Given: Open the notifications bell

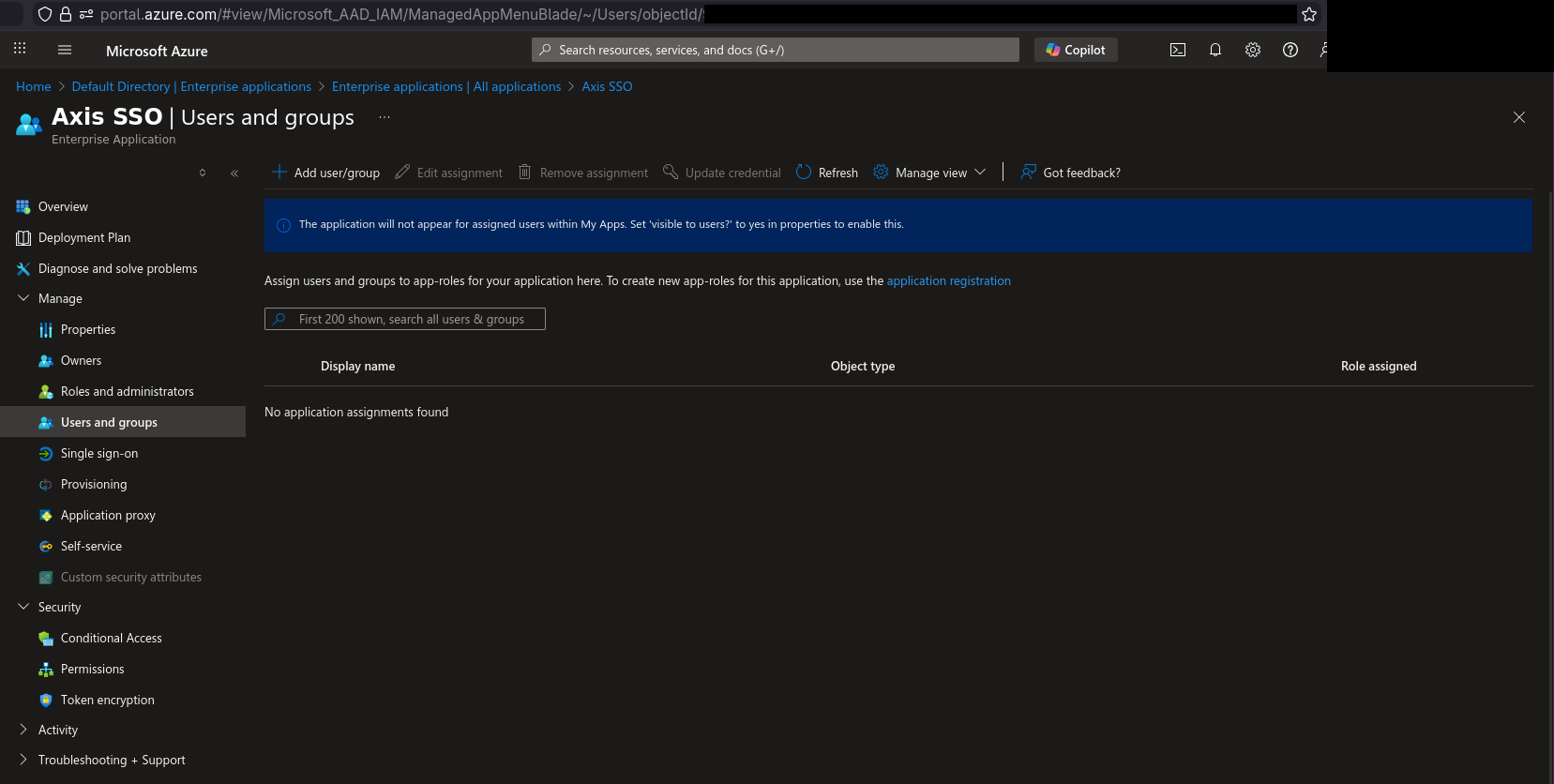Looking at the screenshot, I should 1215,50.
